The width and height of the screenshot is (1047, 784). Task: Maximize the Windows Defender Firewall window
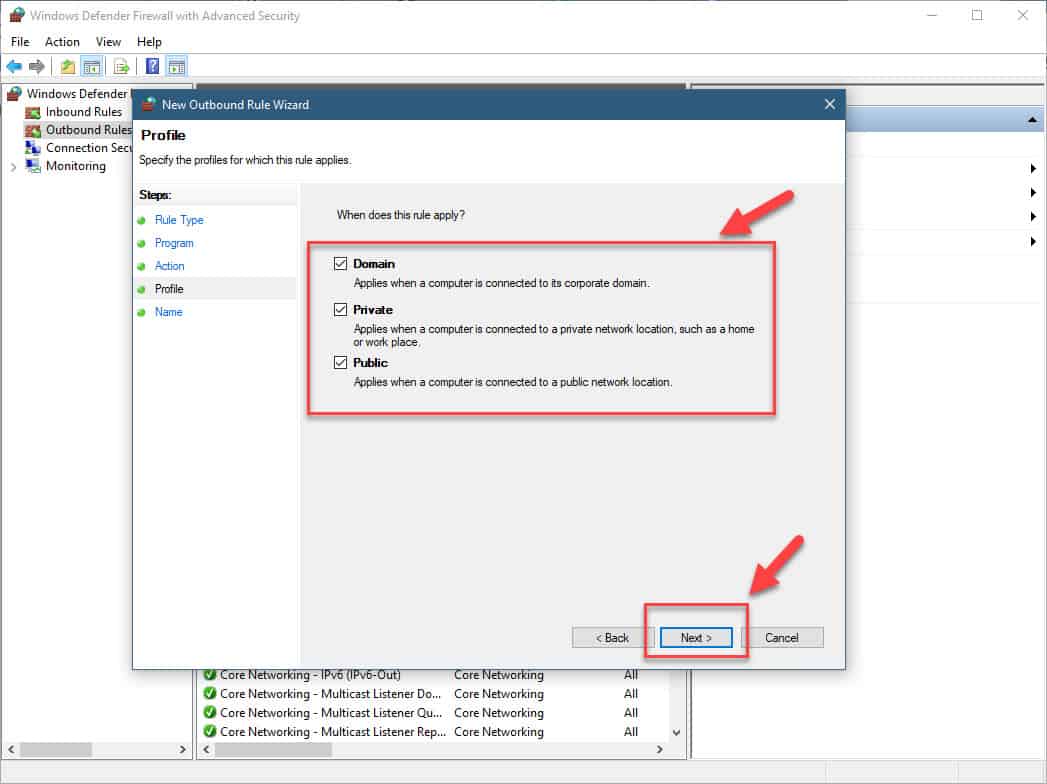click(977, 15)
